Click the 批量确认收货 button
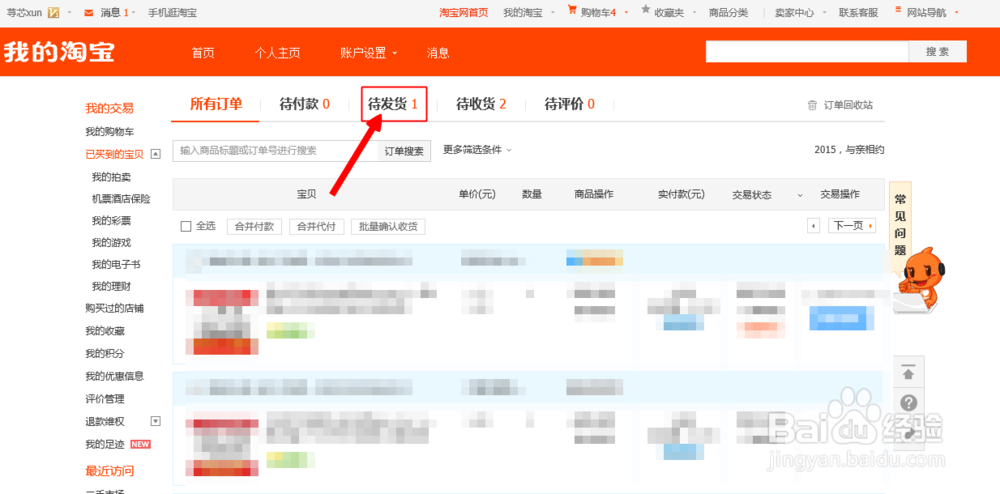The image size is (1000, 494). [388, 226]
